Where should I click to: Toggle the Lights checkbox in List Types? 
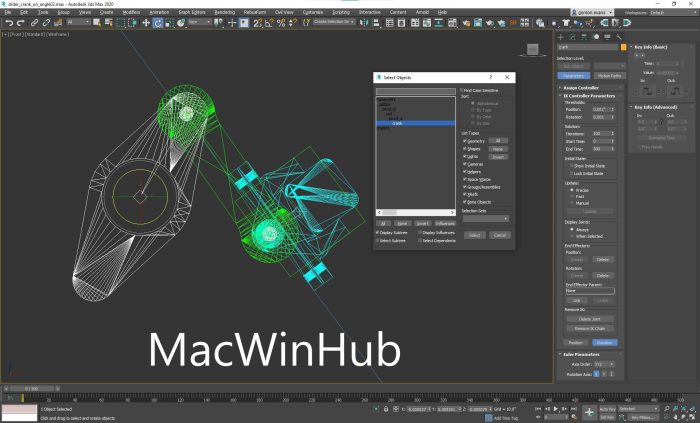tap(465, 156)
